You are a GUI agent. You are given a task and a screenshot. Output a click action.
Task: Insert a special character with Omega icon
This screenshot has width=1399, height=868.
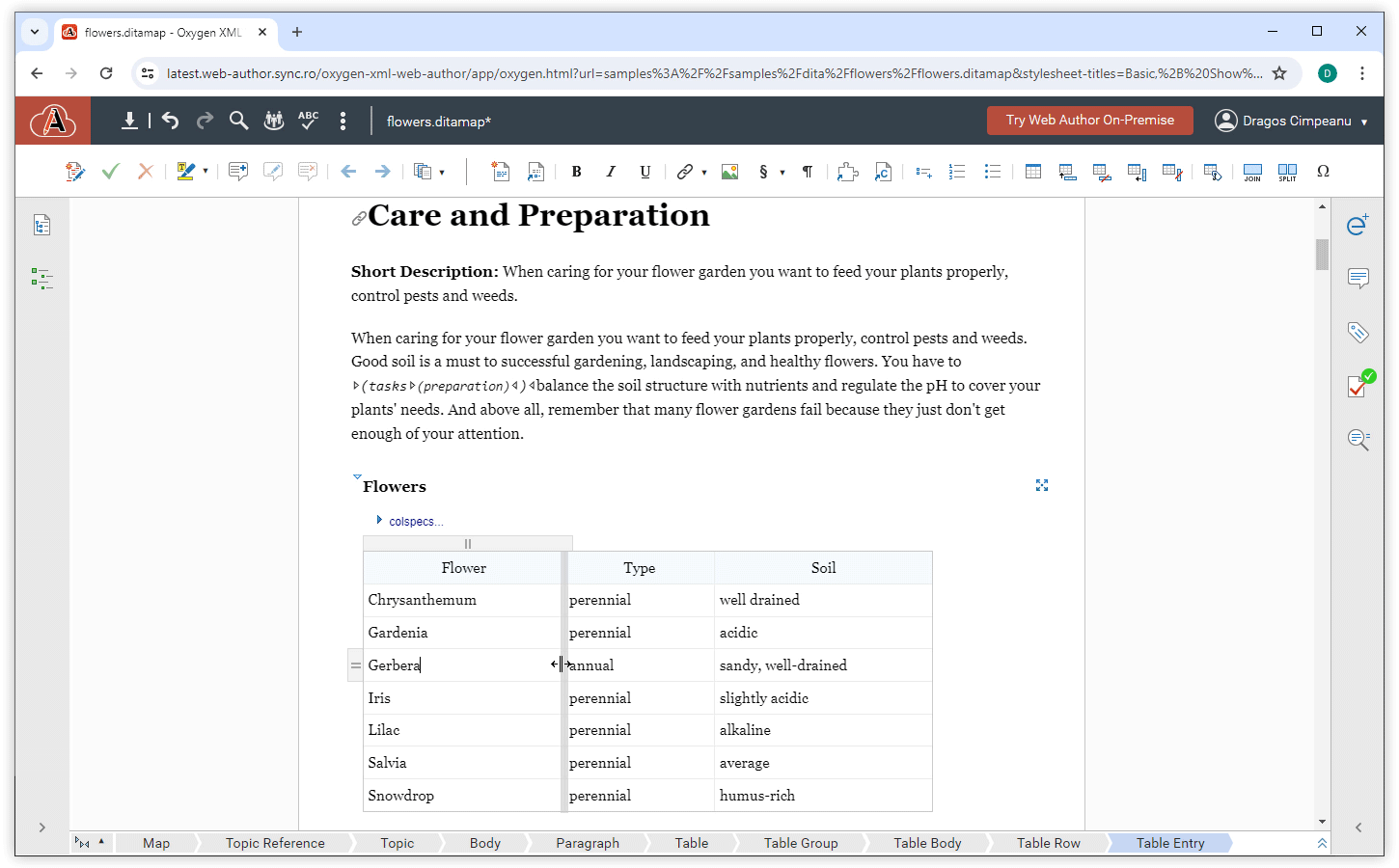pyautogui.click(x=1323, y=172)
